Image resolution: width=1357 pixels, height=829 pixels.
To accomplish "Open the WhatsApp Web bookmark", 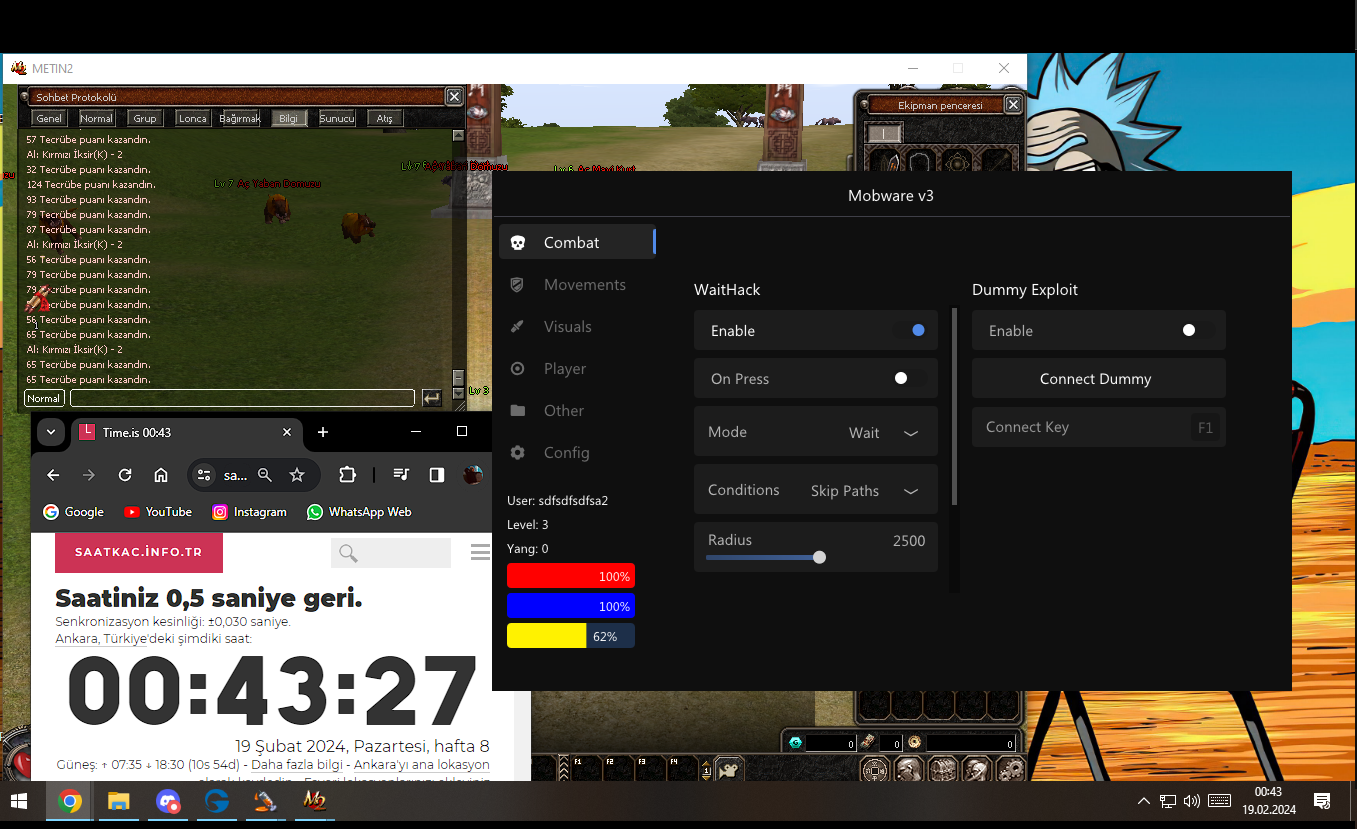I will pyautogui.click(x=359, y=512).
